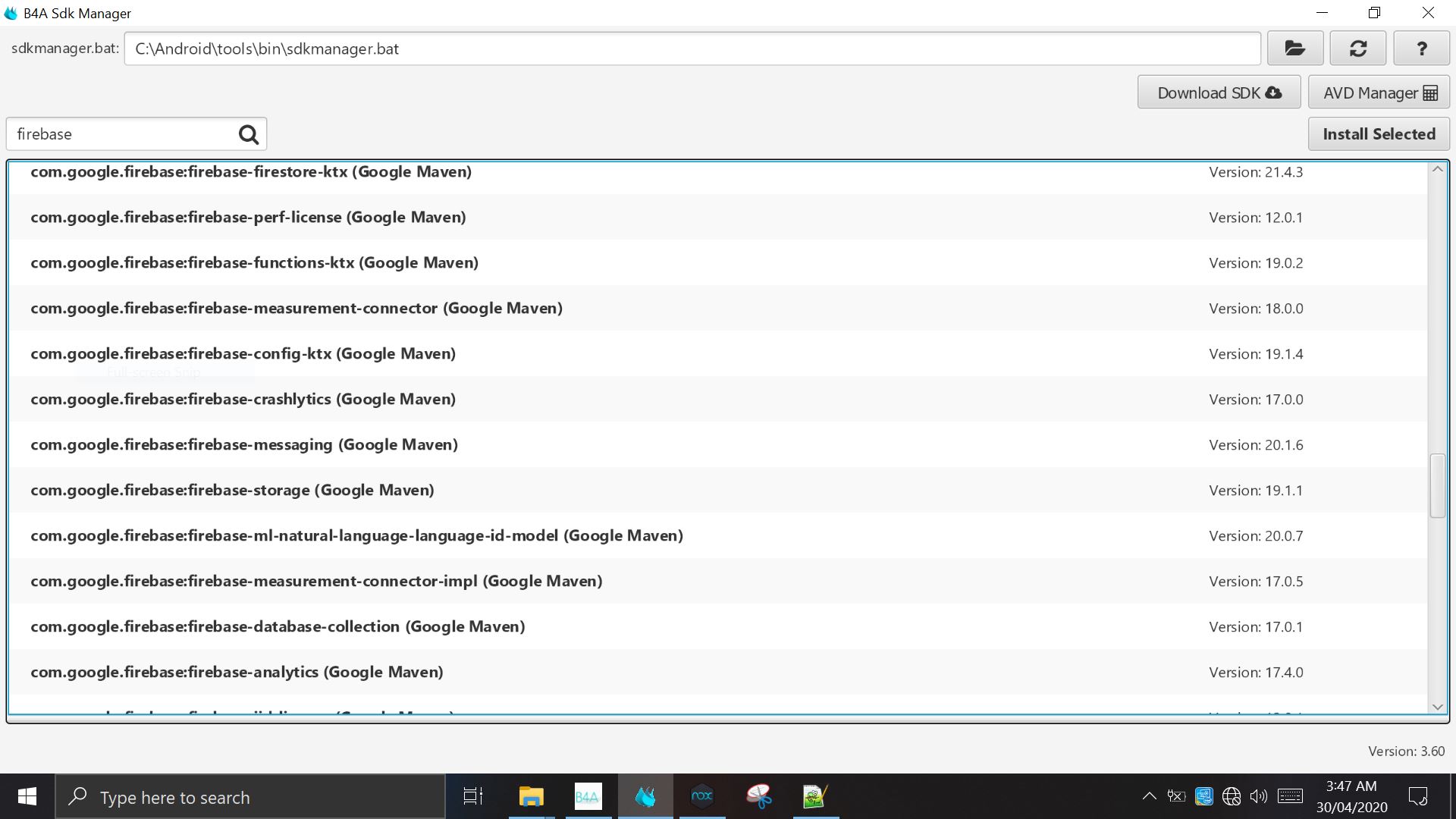
Task: Click touch keyboard tray icon
Action: coord(1290,796)
